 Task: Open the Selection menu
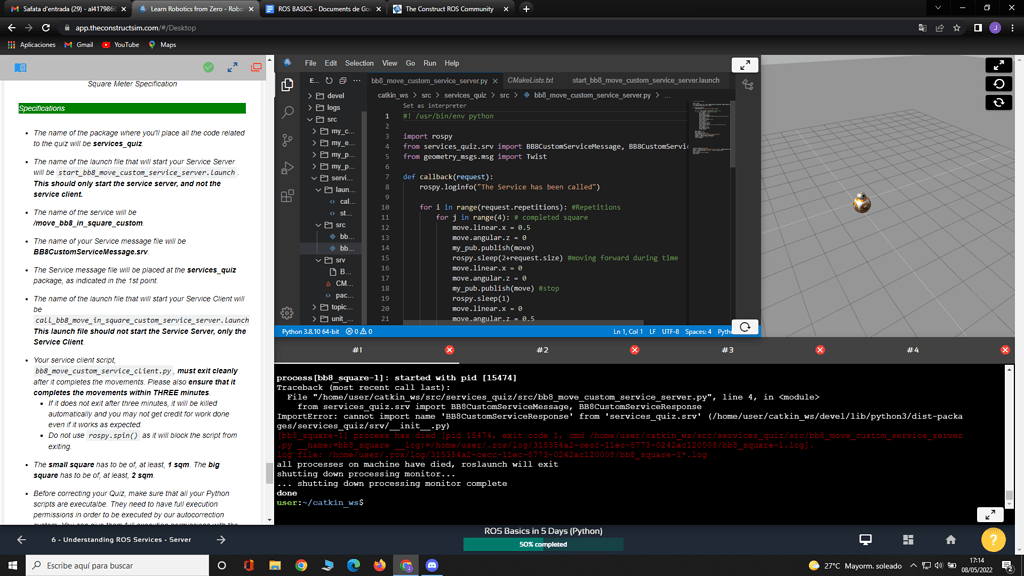(360, 63)
